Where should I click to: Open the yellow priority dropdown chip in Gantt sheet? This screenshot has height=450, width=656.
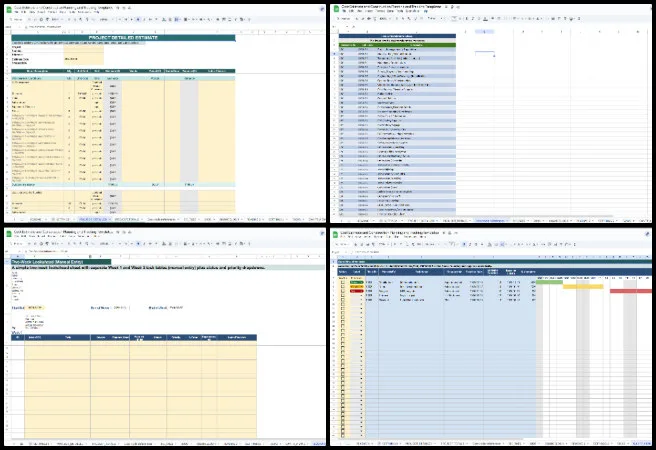point(356,287)
